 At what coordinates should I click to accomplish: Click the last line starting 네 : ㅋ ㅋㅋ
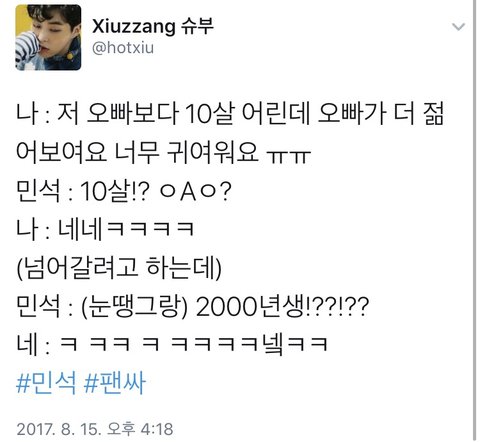click(172, 344)
